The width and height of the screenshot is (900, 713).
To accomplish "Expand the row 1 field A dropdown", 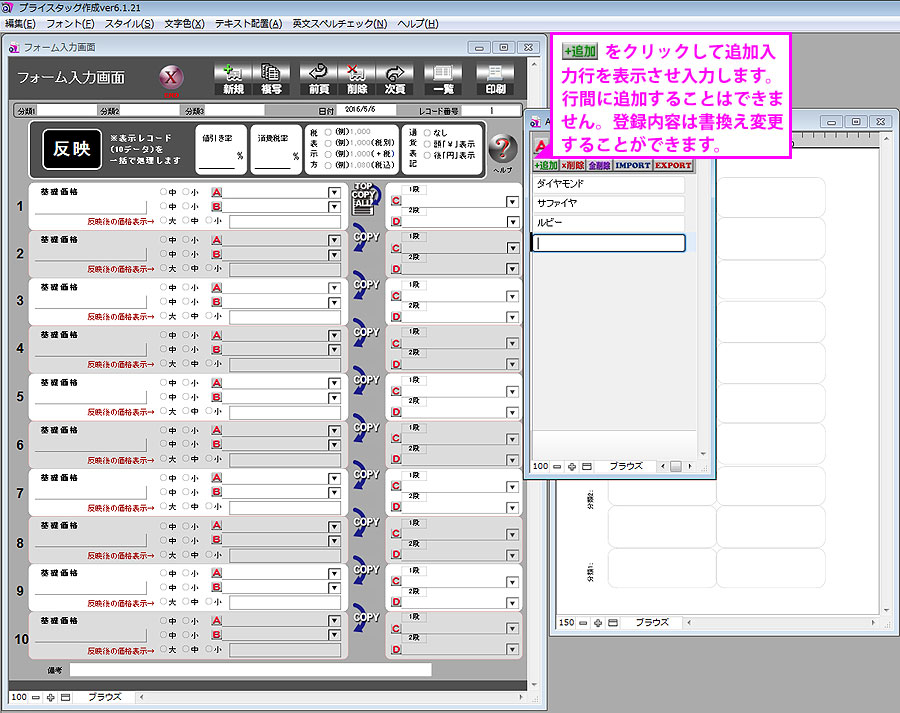I will 334,192.
